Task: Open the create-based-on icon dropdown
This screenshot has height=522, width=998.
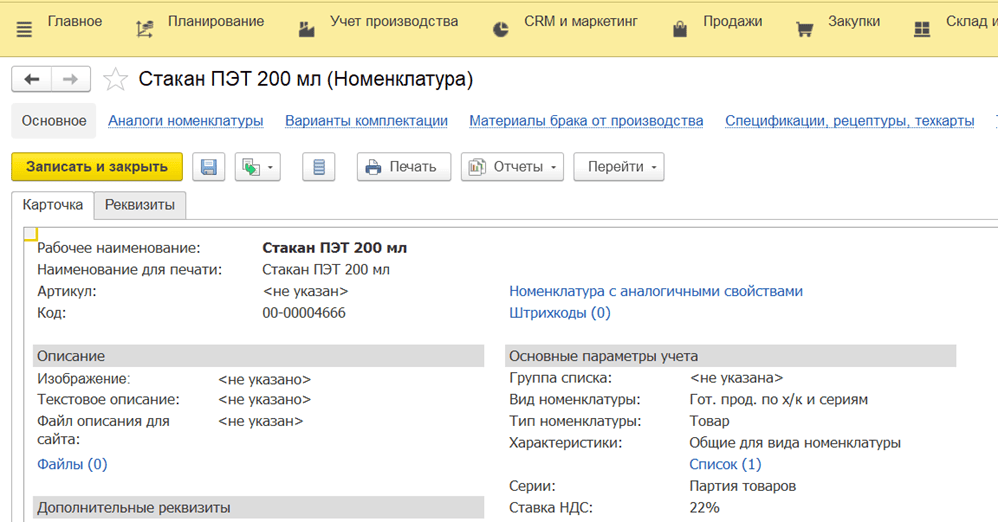Action: click(258, 167)
